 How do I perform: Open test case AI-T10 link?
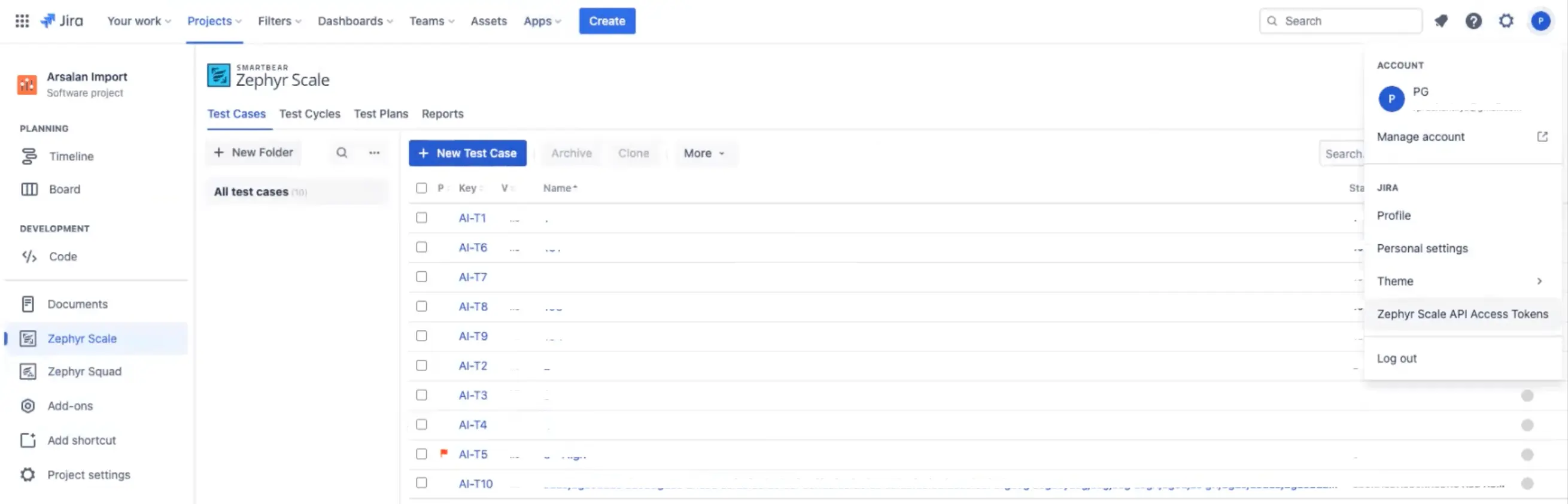[475, 483]
